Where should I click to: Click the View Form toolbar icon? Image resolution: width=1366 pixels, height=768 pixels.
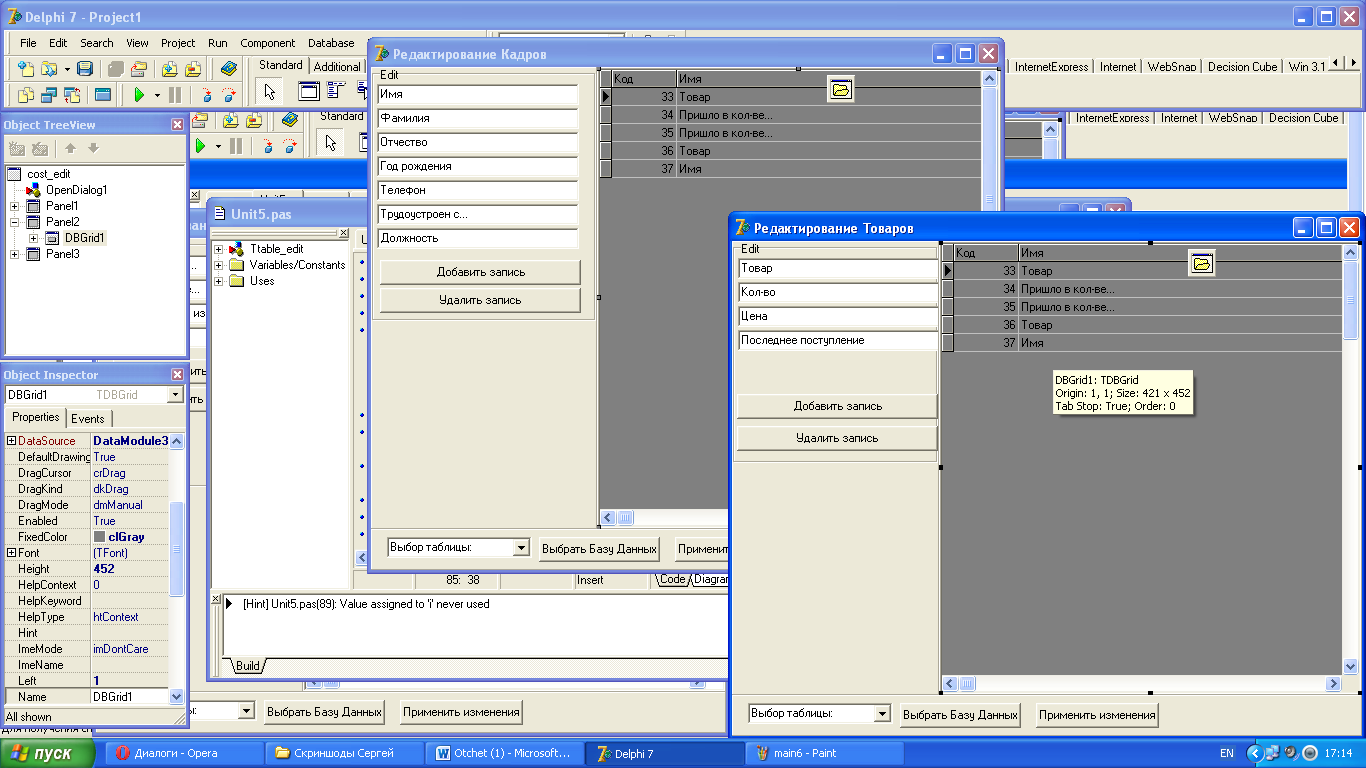(x=48, y=95)
